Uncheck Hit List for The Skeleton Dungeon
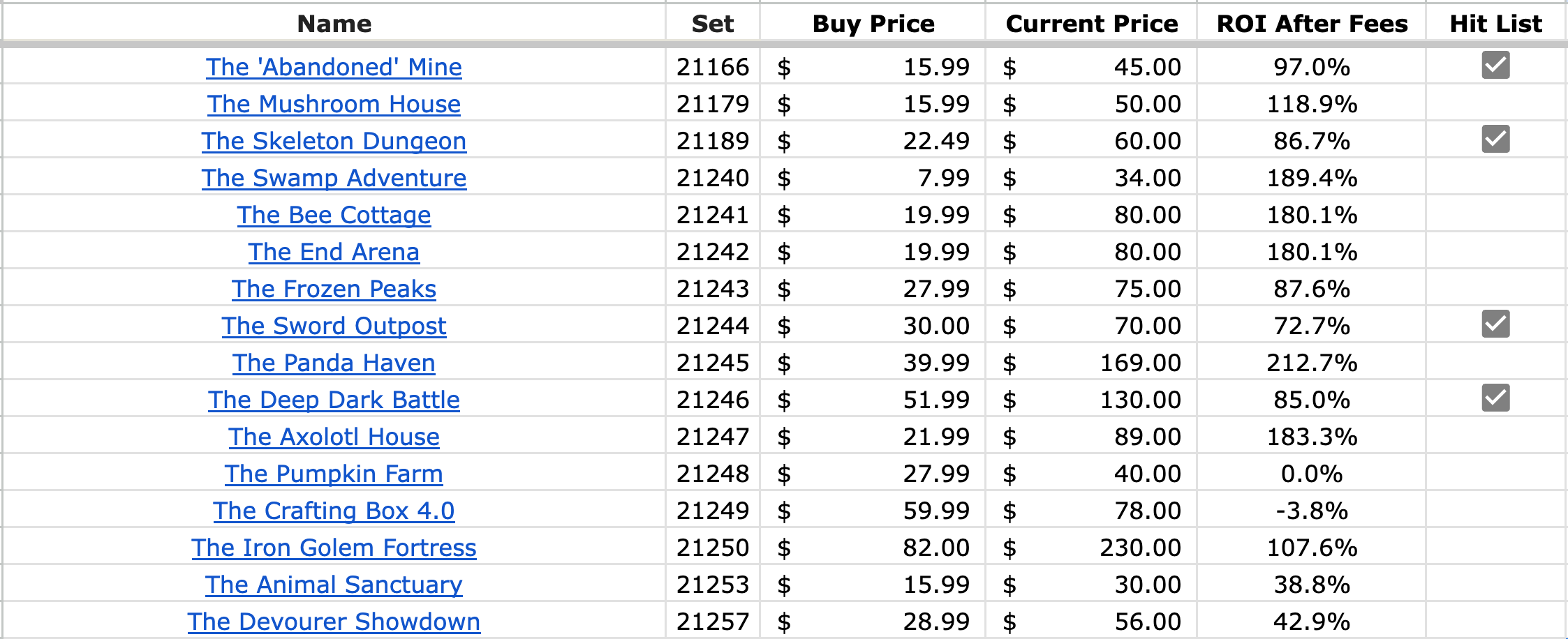 [x=1495, y=139]
